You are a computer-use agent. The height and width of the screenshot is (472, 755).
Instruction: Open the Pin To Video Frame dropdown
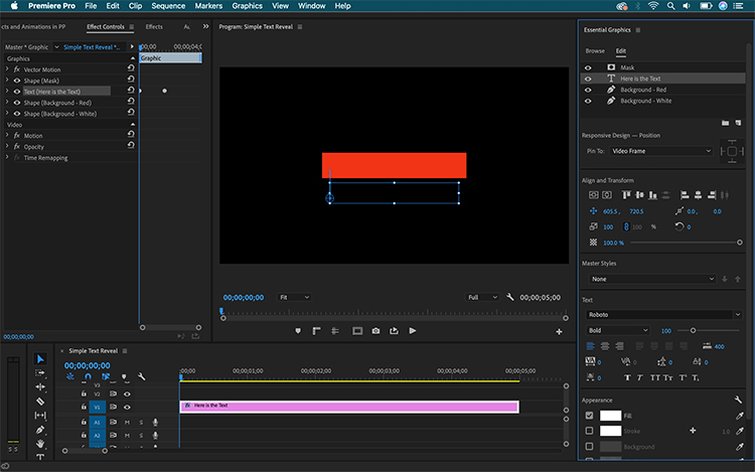tap(661, 151)
